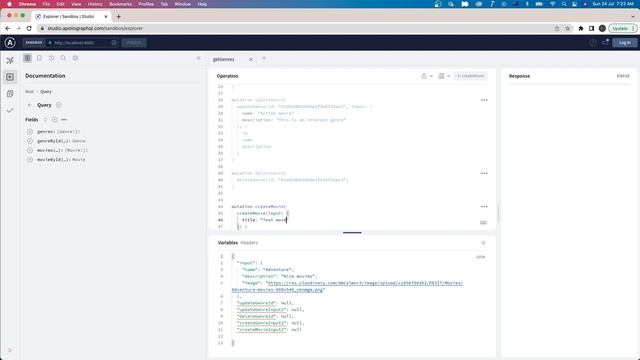Screen dimensions: 640x360
Task: Open the notifications icon in Apollo header
Action: click(605, 42)
